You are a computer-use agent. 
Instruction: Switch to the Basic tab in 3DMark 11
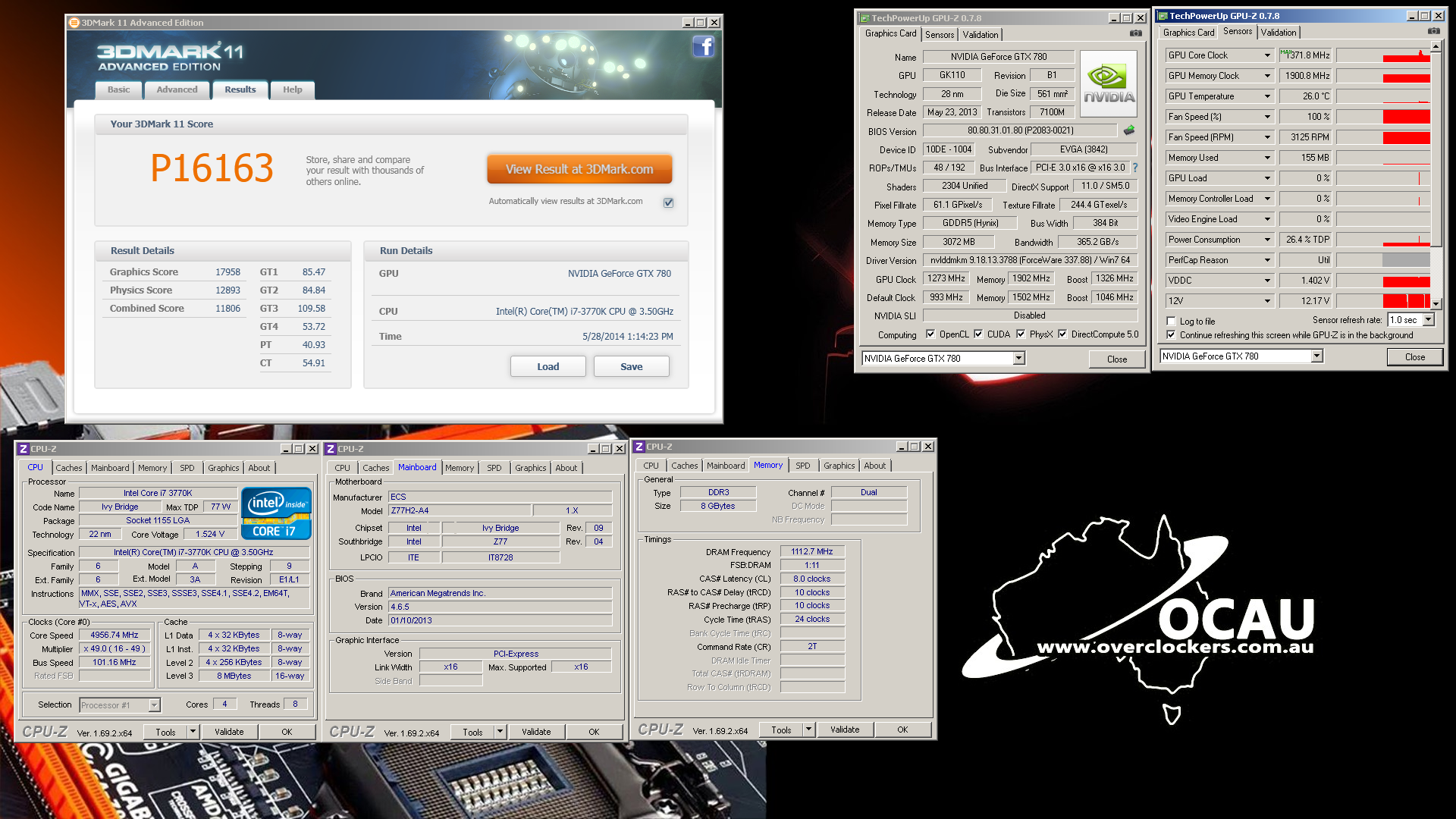(118, 90)
